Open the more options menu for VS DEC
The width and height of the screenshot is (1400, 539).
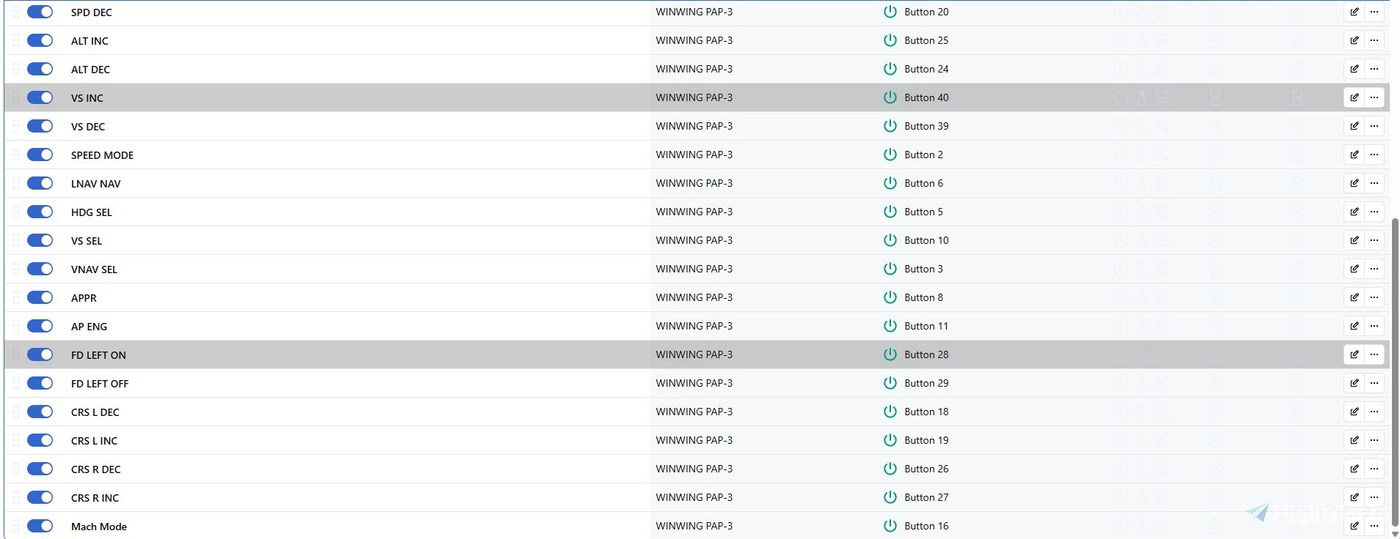[x=1374, y=127]
